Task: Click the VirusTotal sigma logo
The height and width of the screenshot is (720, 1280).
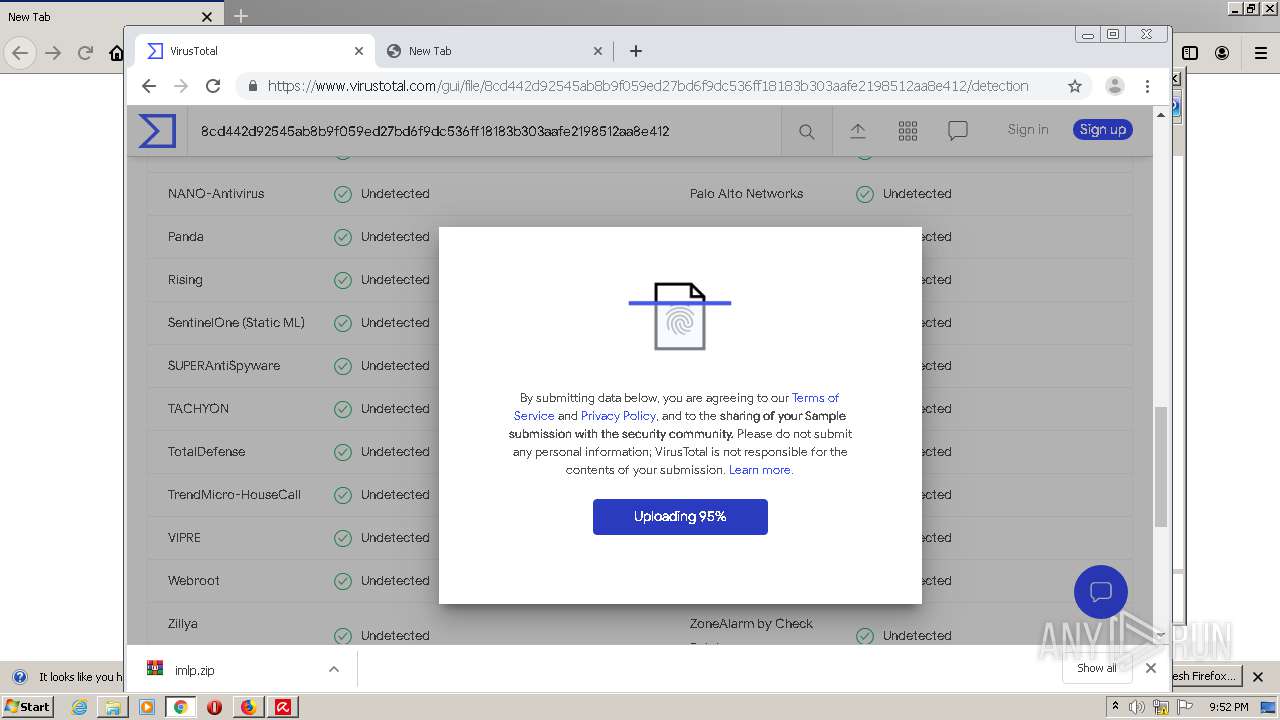Action: (x=157, y=131)
